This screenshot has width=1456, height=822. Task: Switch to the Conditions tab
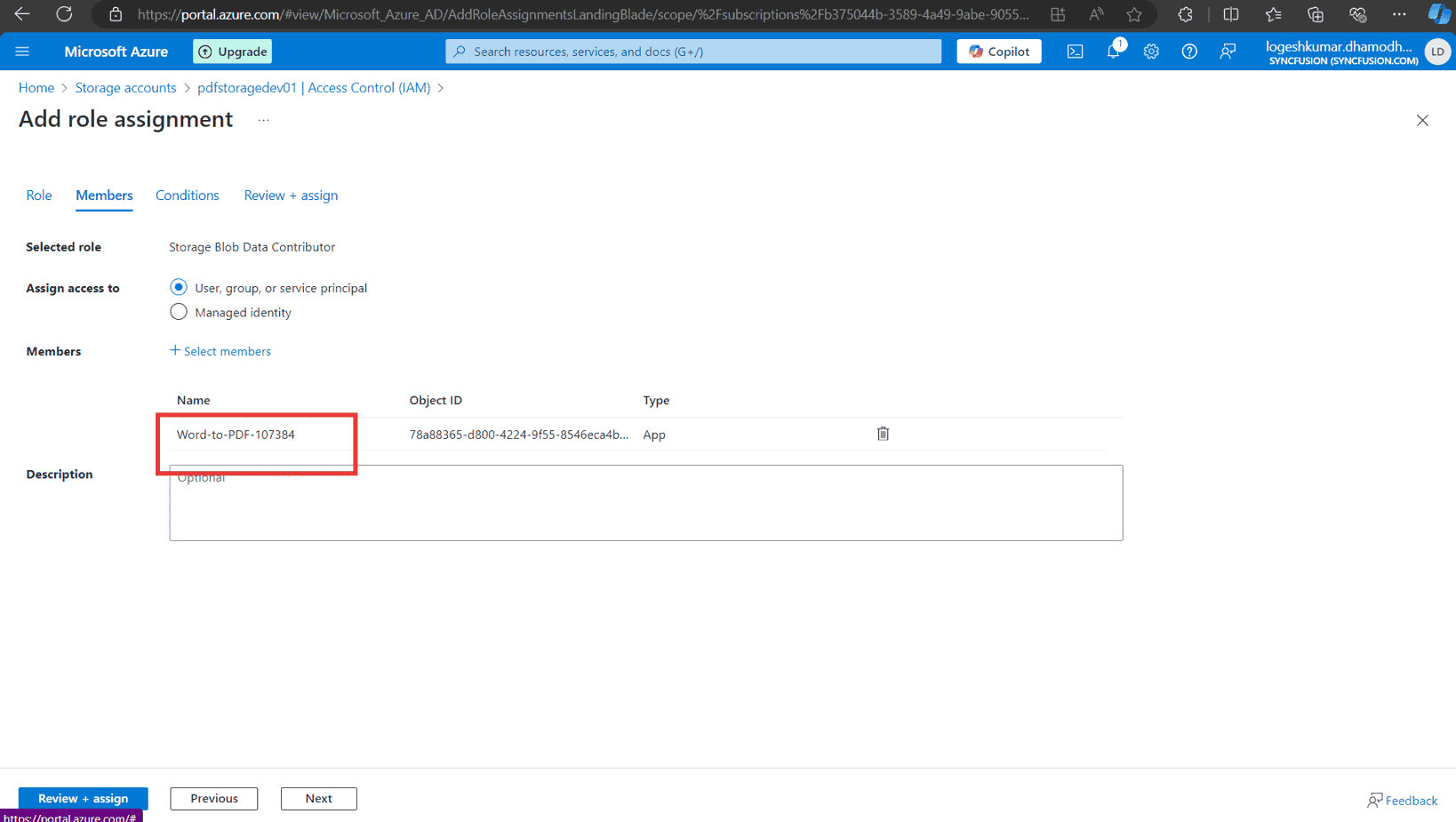pos(187,196)
